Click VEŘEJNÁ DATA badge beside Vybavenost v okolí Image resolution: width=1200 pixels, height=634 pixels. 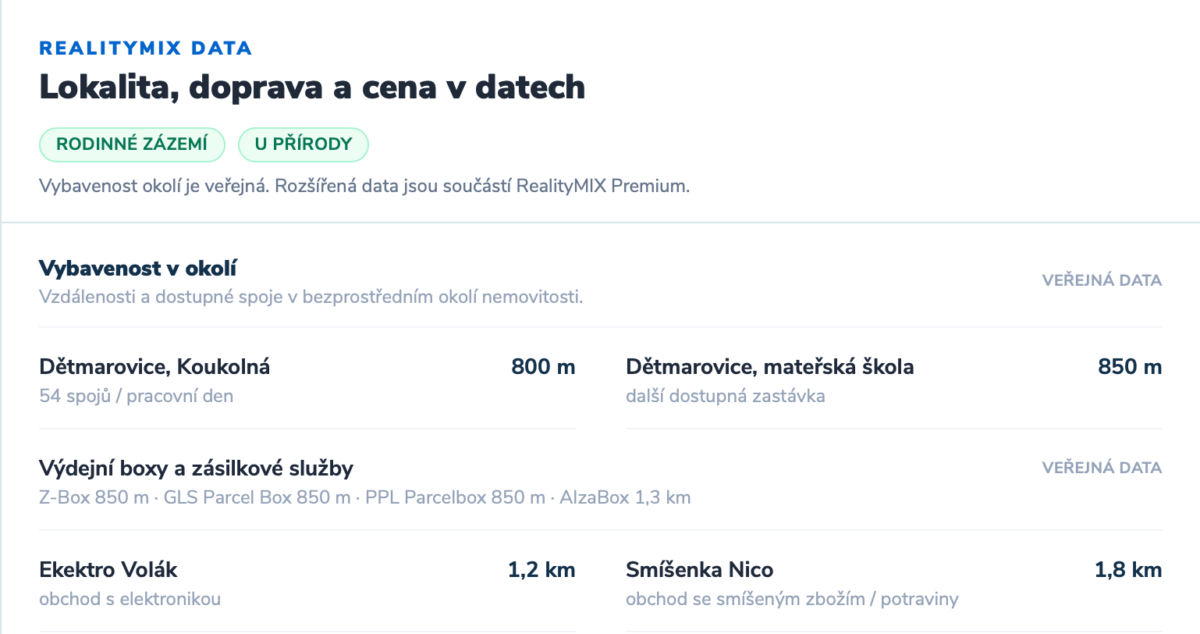click(x=1102, y=280)
